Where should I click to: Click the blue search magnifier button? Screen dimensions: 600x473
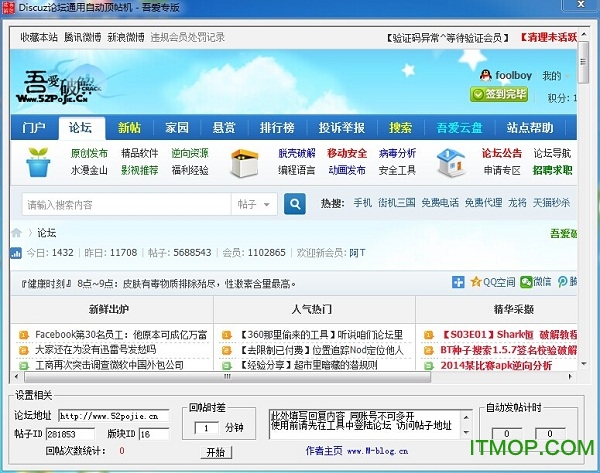[x=295, y=204]
